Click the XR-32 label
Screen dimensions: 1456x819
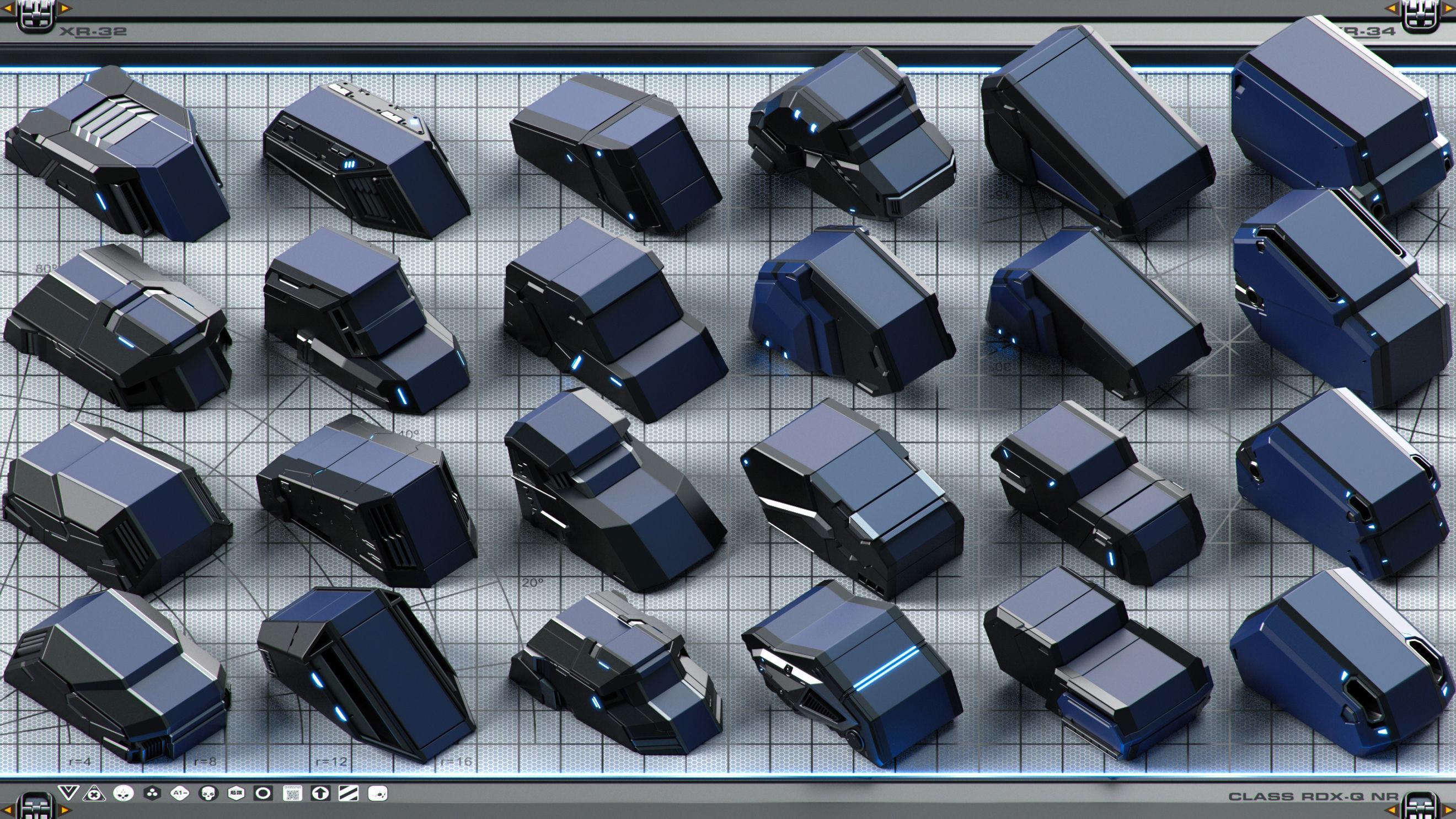click(93, 31)
